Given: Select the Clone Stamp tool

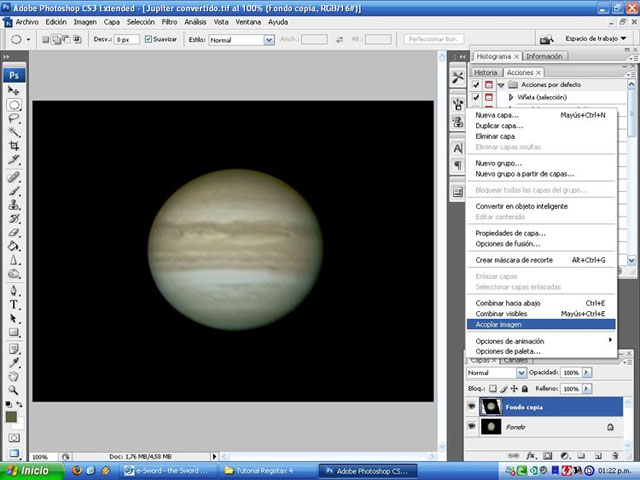Looking at the screenshot, I should coord(14,204).
